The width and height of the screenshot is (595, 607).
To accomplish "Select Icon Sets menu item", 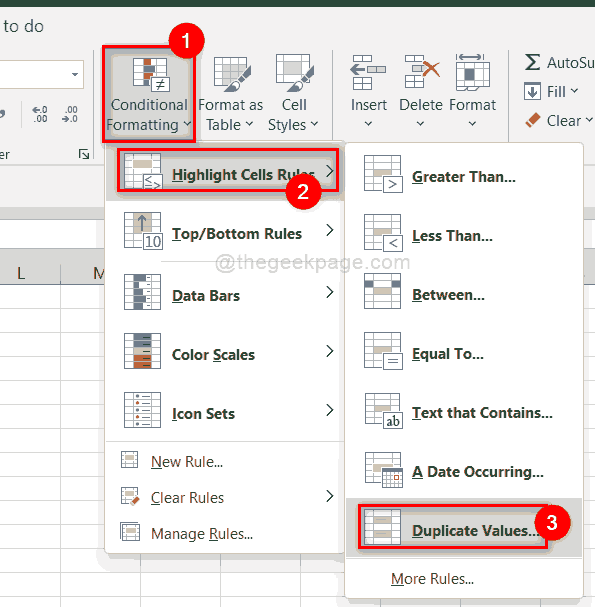I will point(225,410).
